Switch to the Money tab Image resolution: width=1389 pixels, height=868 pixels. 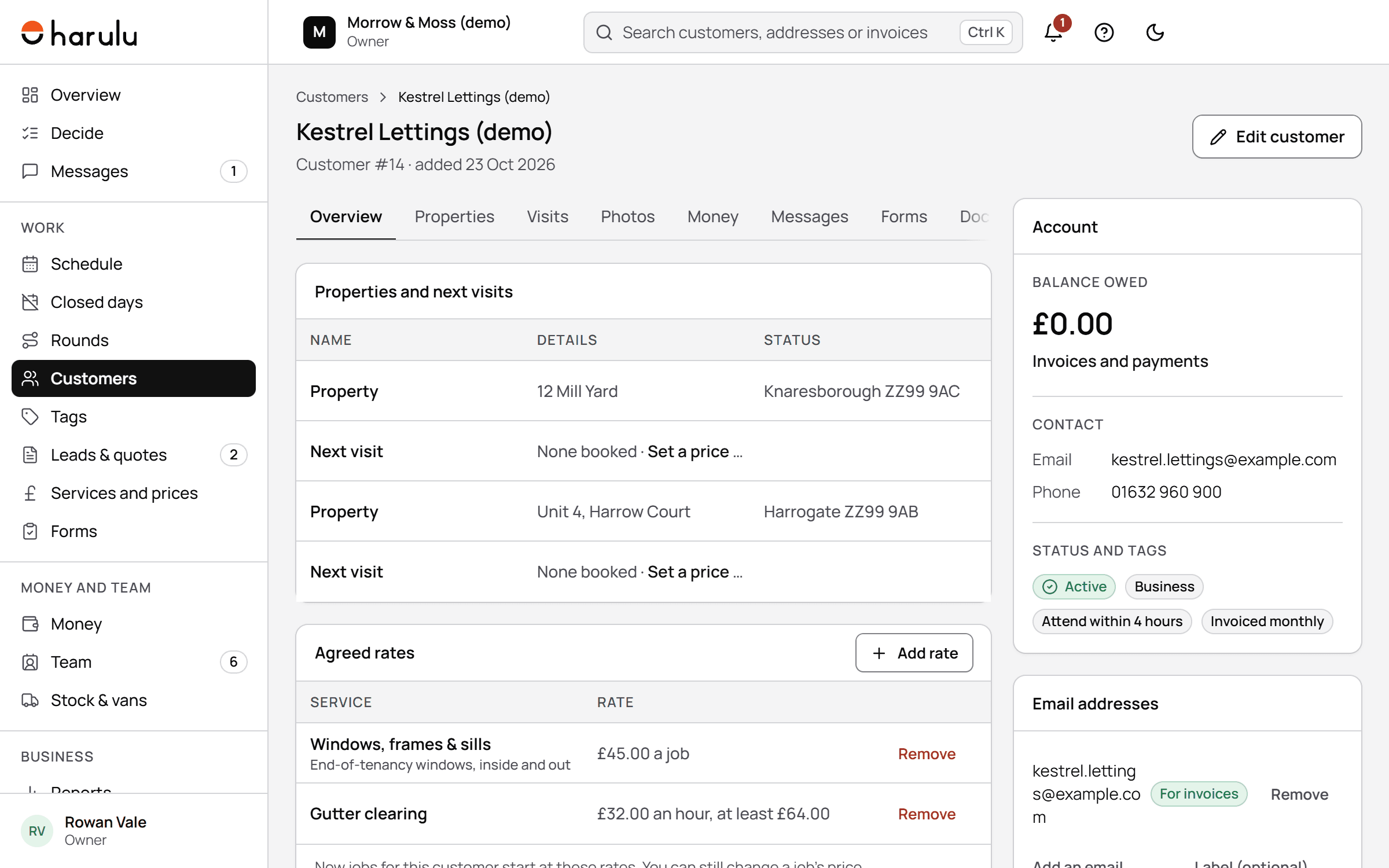tap(712, 216)
